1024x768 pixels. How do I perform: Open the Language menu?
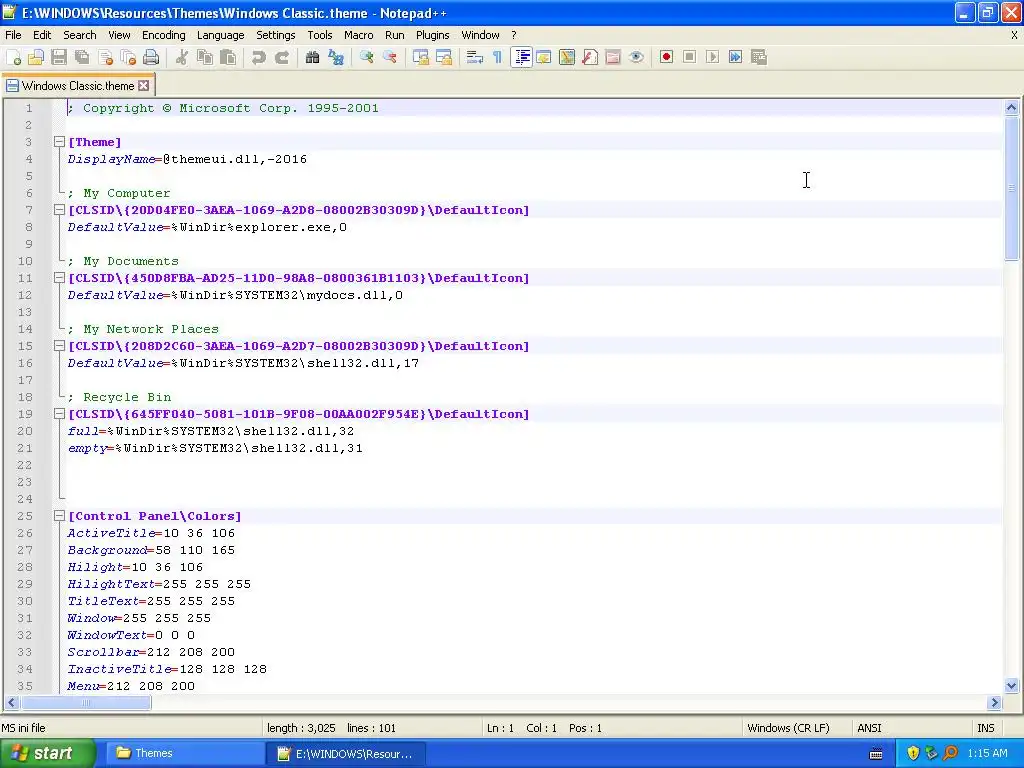pyautogui.click(x=221, y=35)
